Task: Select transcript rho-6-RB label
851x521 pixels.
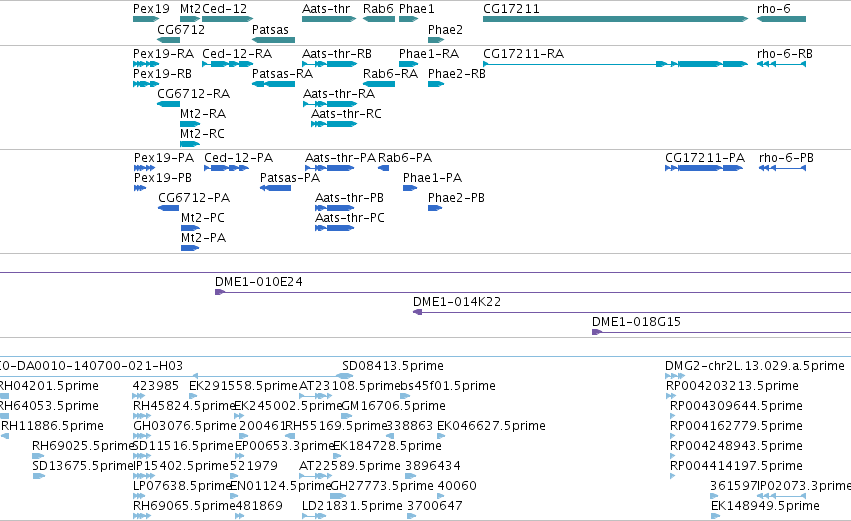Action: (785, 54)
